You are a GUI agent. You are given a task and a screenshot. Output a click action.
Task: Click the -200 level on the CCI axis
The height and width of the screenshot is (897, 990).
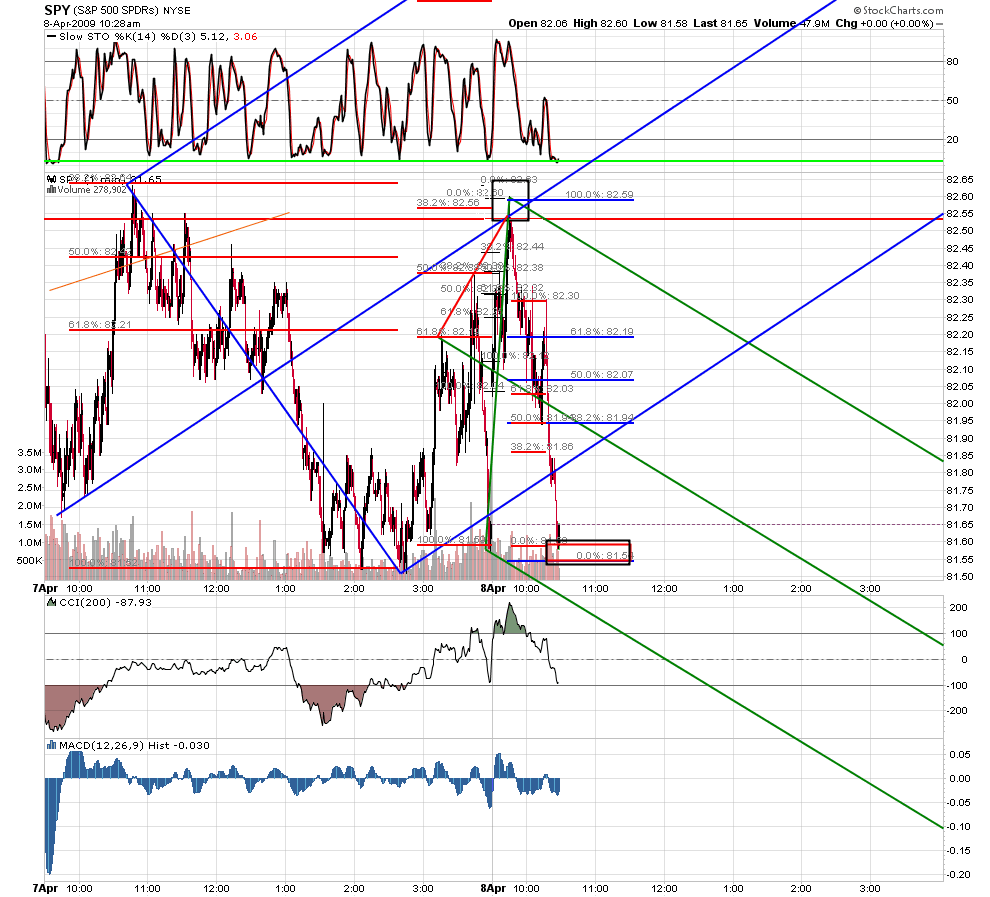957,711
